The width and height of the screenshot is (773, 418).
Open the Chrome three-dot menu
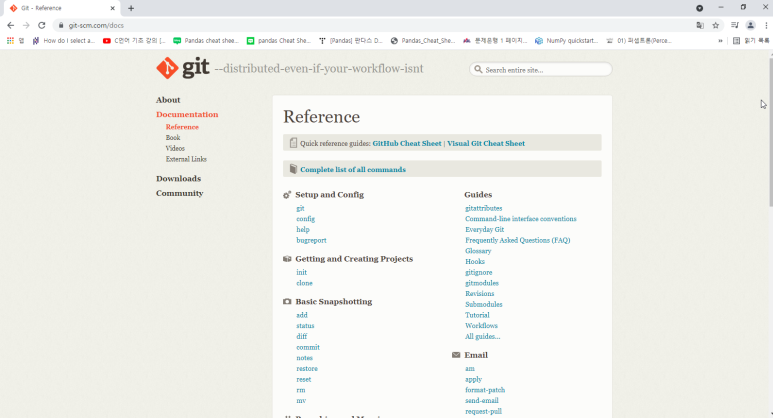coord(766,25)
